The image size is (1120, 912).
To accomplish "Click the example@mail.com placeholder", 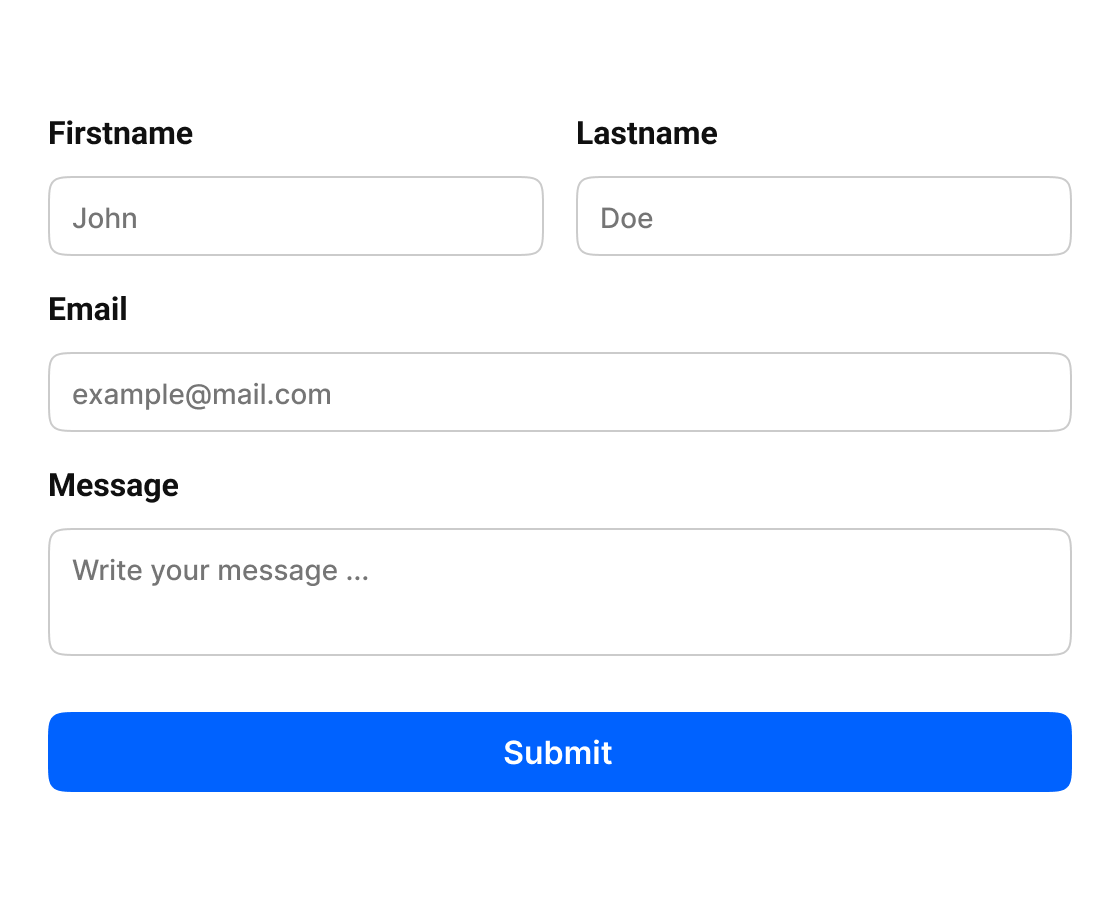I will [x=202, y=395].
